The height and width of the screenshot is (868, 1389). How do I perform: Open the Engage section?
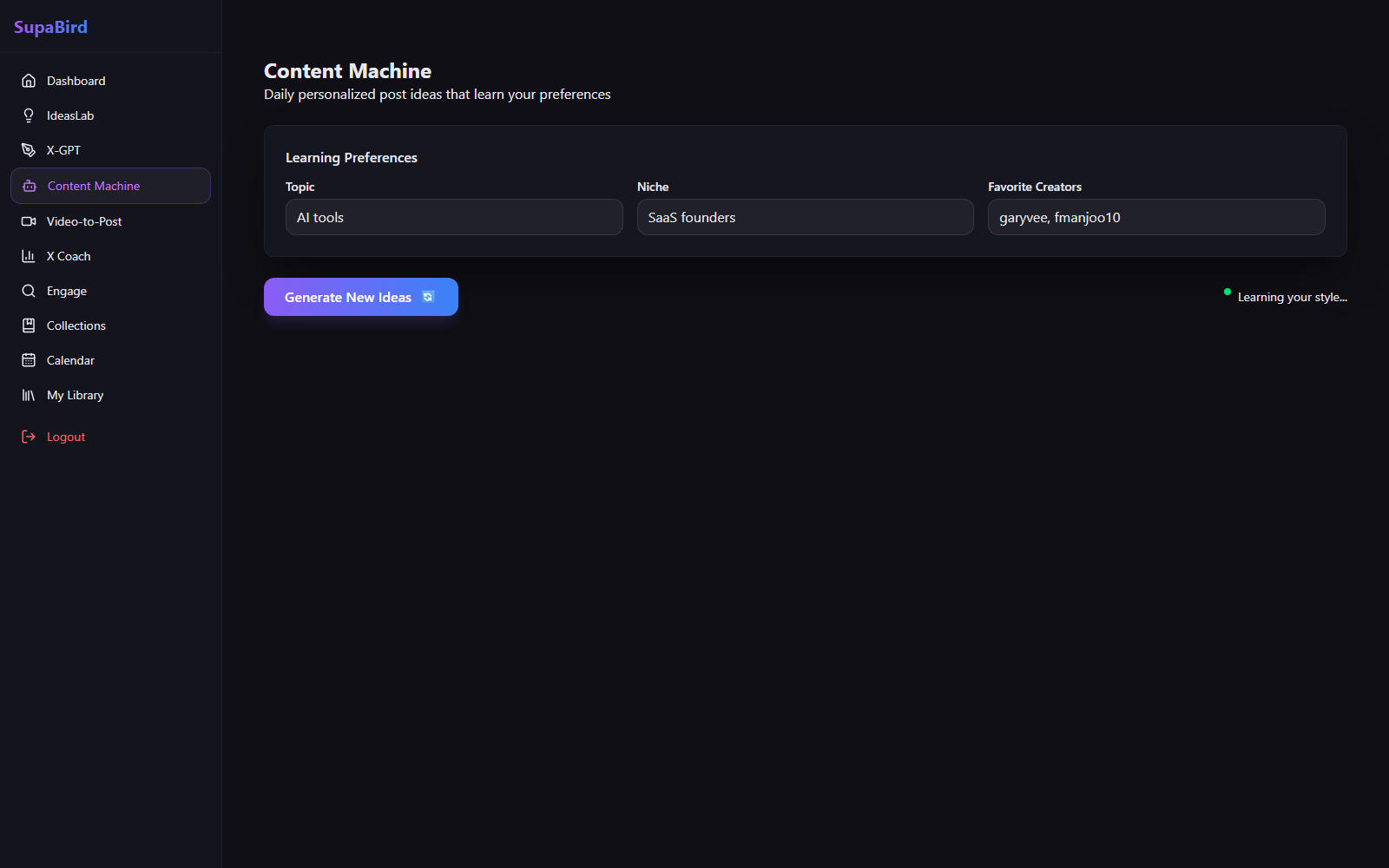[110, 291]
